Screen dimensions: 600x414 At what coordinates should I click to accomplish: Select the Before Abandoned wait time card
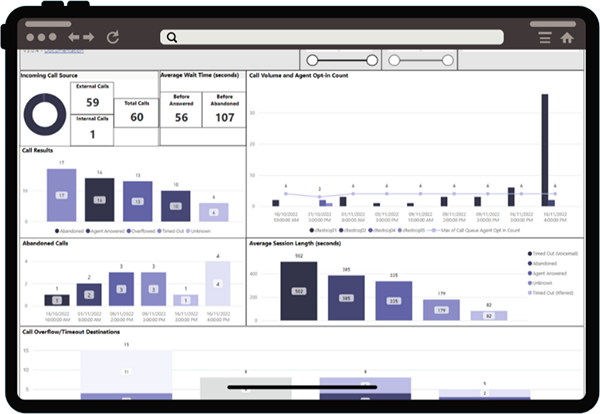[224, 109]
